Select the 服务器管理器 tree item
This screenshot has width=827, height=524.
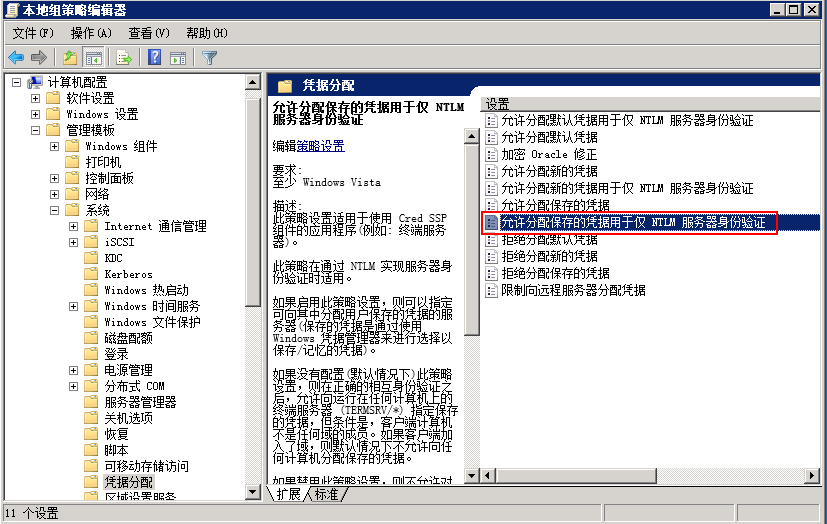pos(140,402)
